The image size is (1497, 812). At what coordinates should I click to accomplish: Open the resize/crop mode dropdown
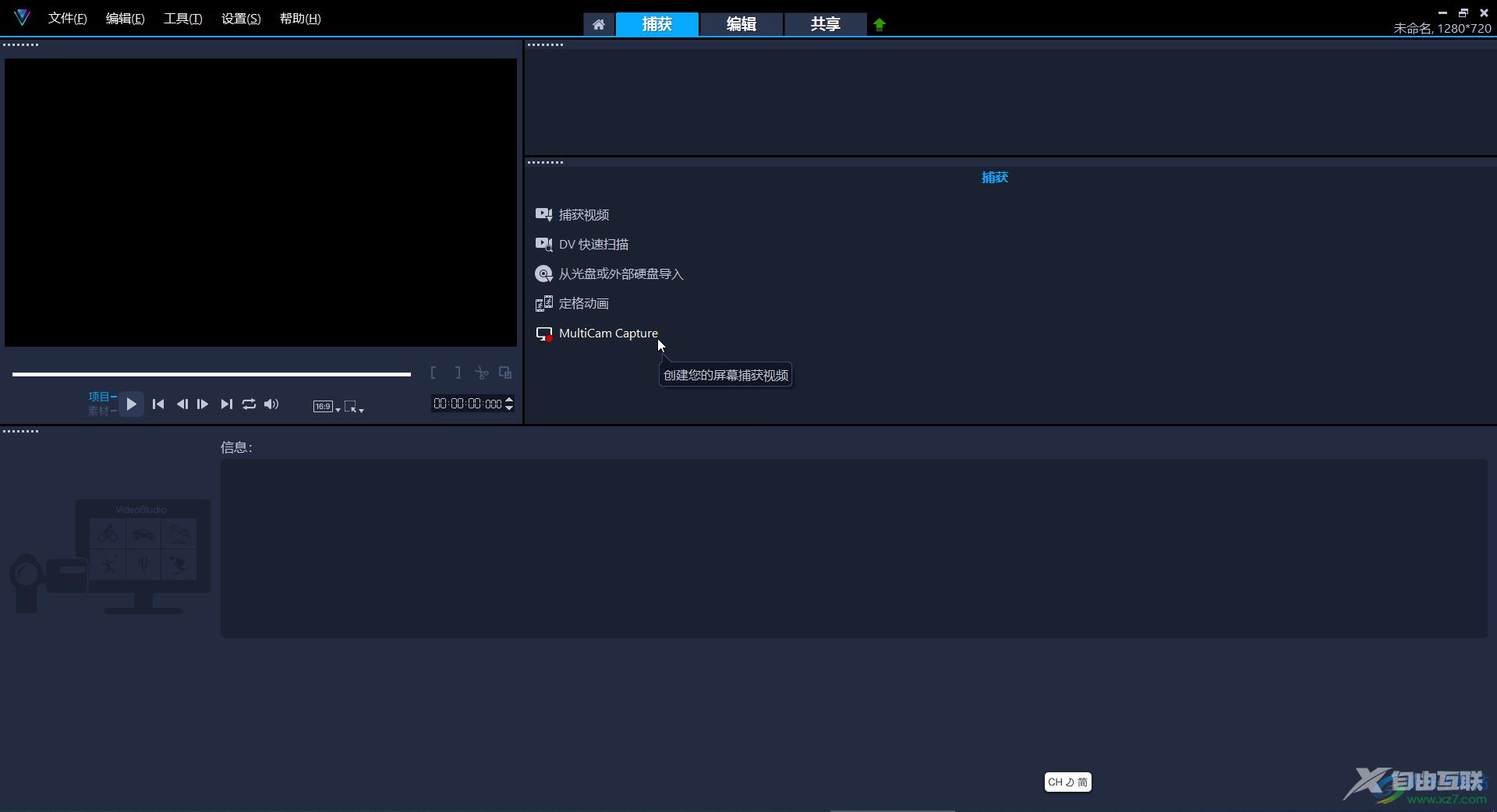click(x=354, y=407)
